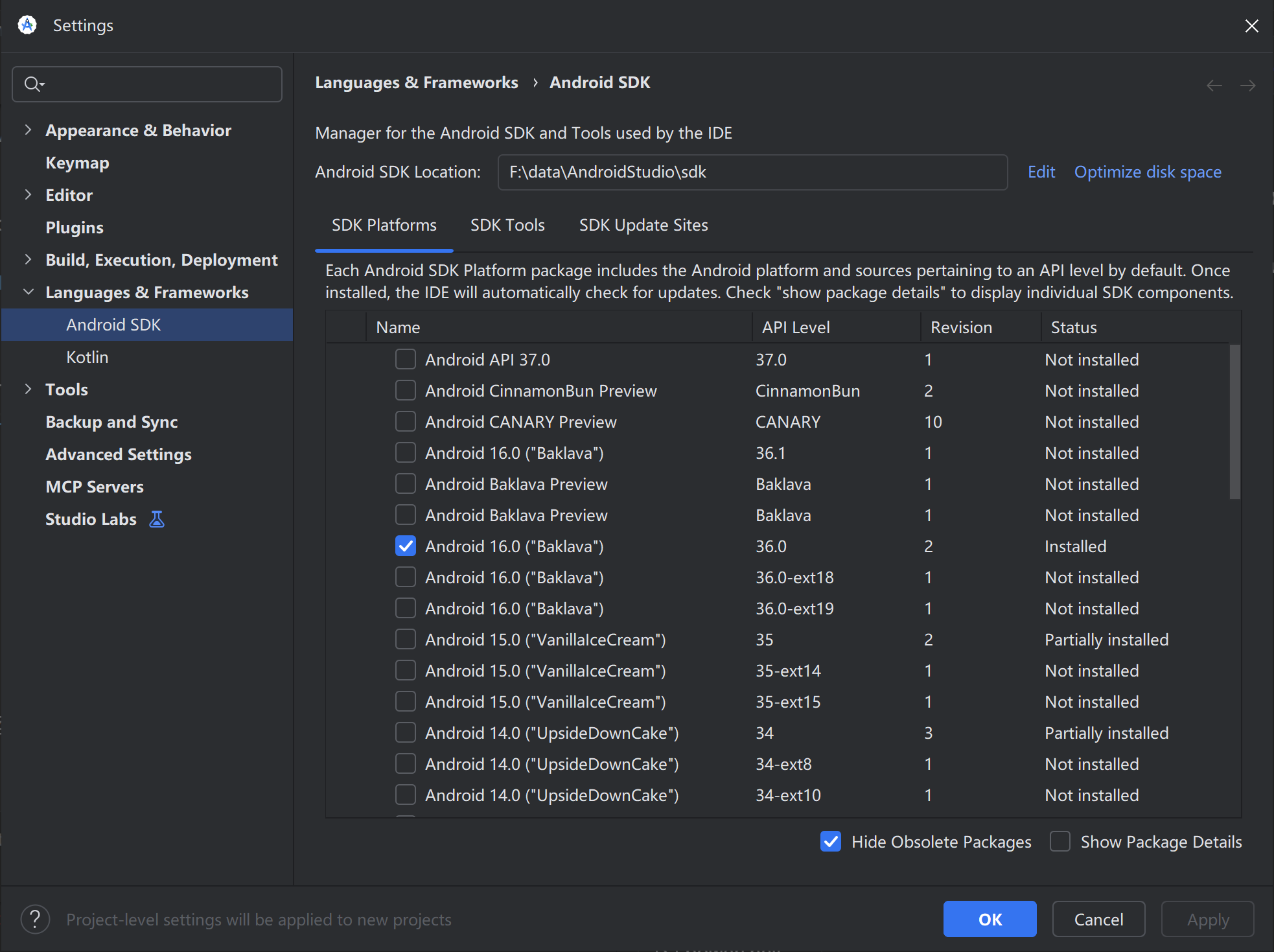Open MCP Servers settings
1274x952 pixels.
(95, 487)
